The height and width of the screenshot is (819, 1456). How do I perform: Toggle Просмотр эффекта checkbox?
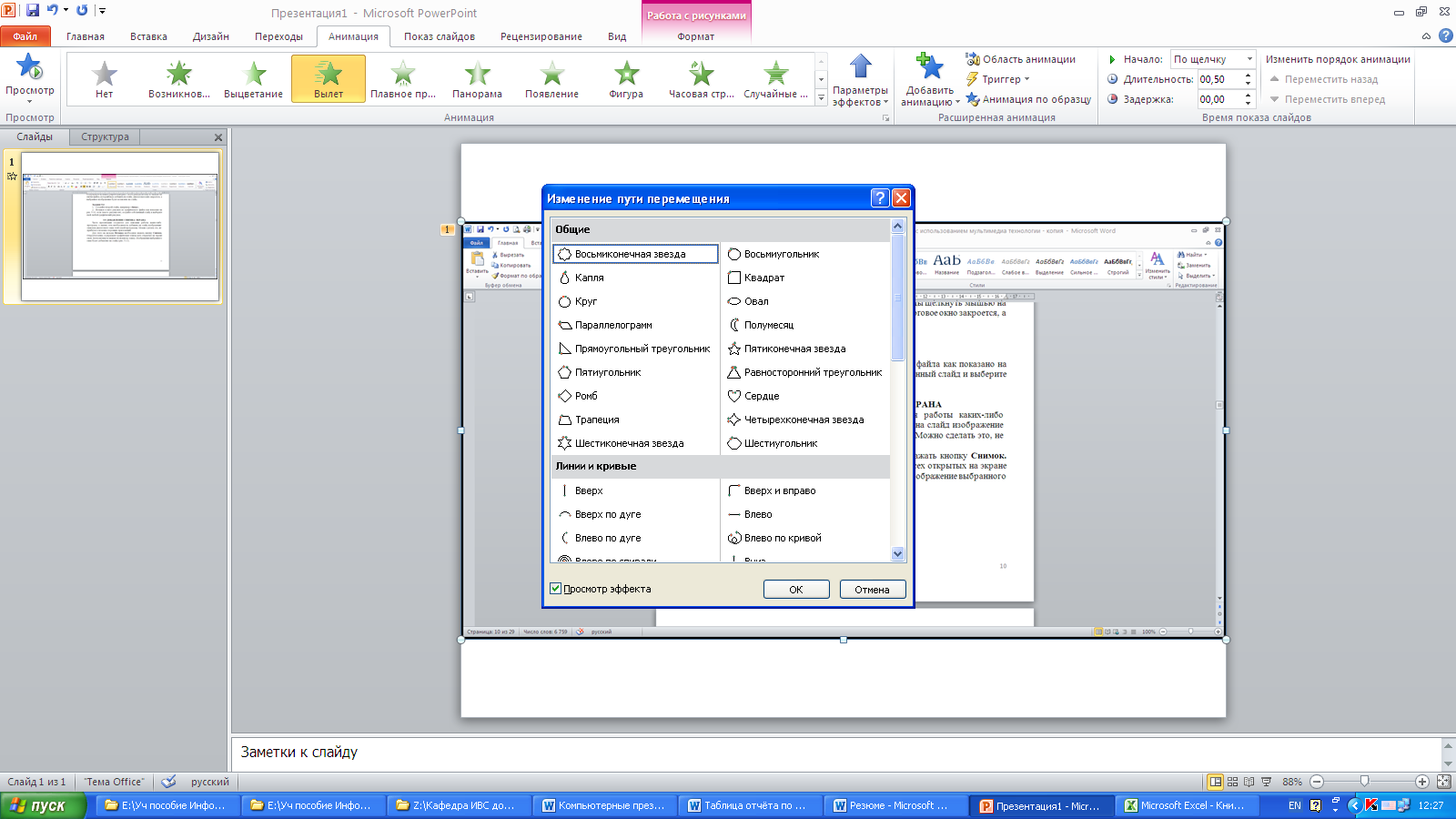[x=556, y=589]
